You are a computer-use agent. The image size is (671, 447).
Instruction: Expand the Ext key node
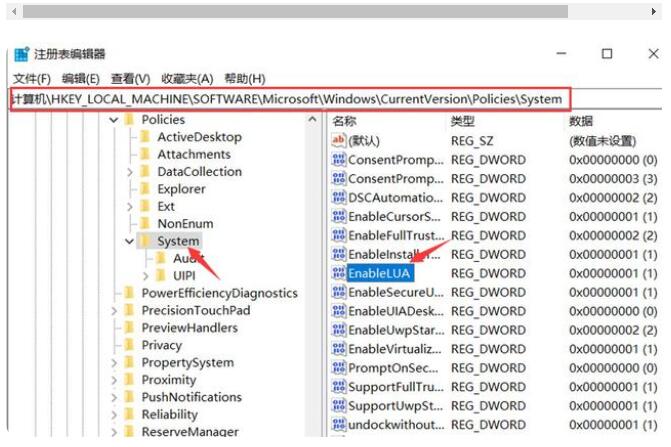coord(130,207)
